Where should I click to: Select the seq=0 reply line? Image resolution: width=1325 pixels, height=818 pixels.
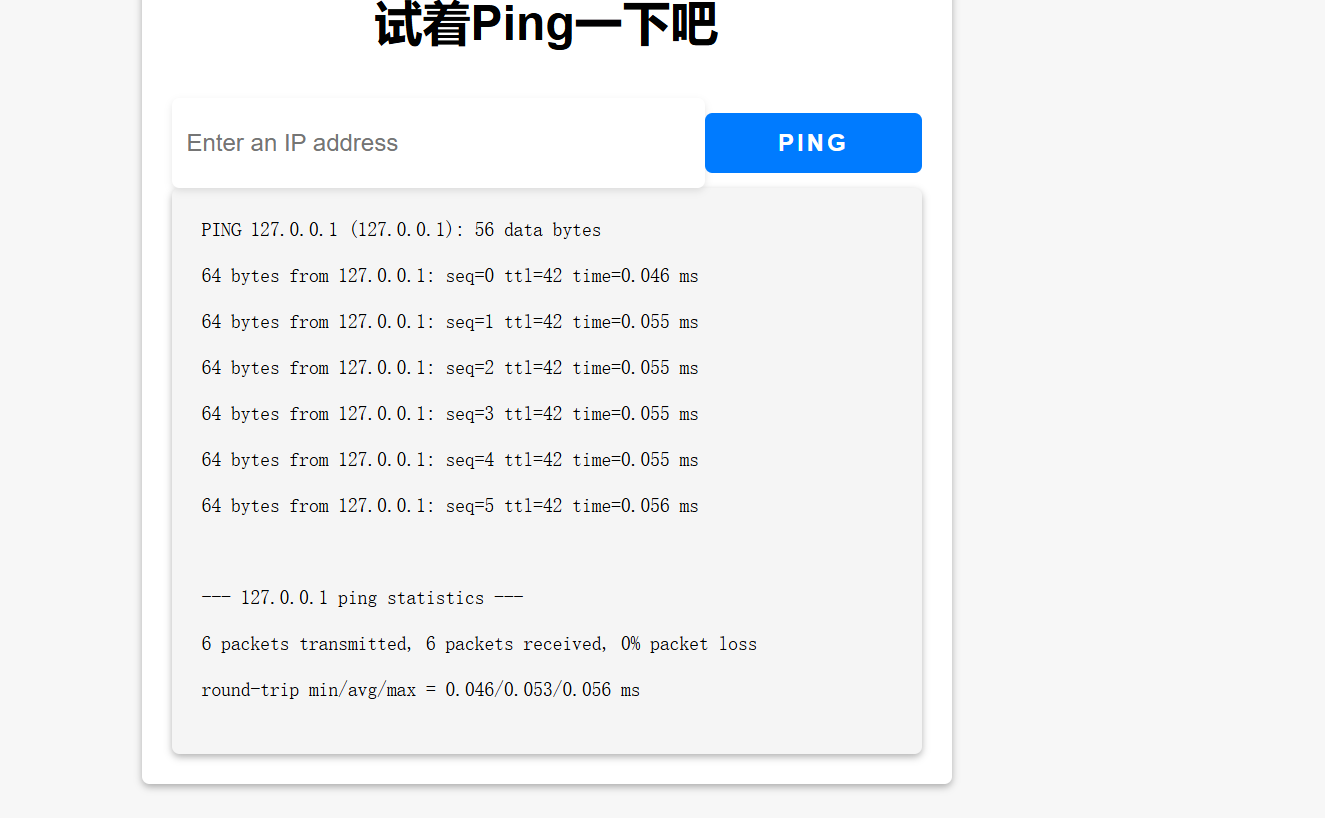point(449,276)
